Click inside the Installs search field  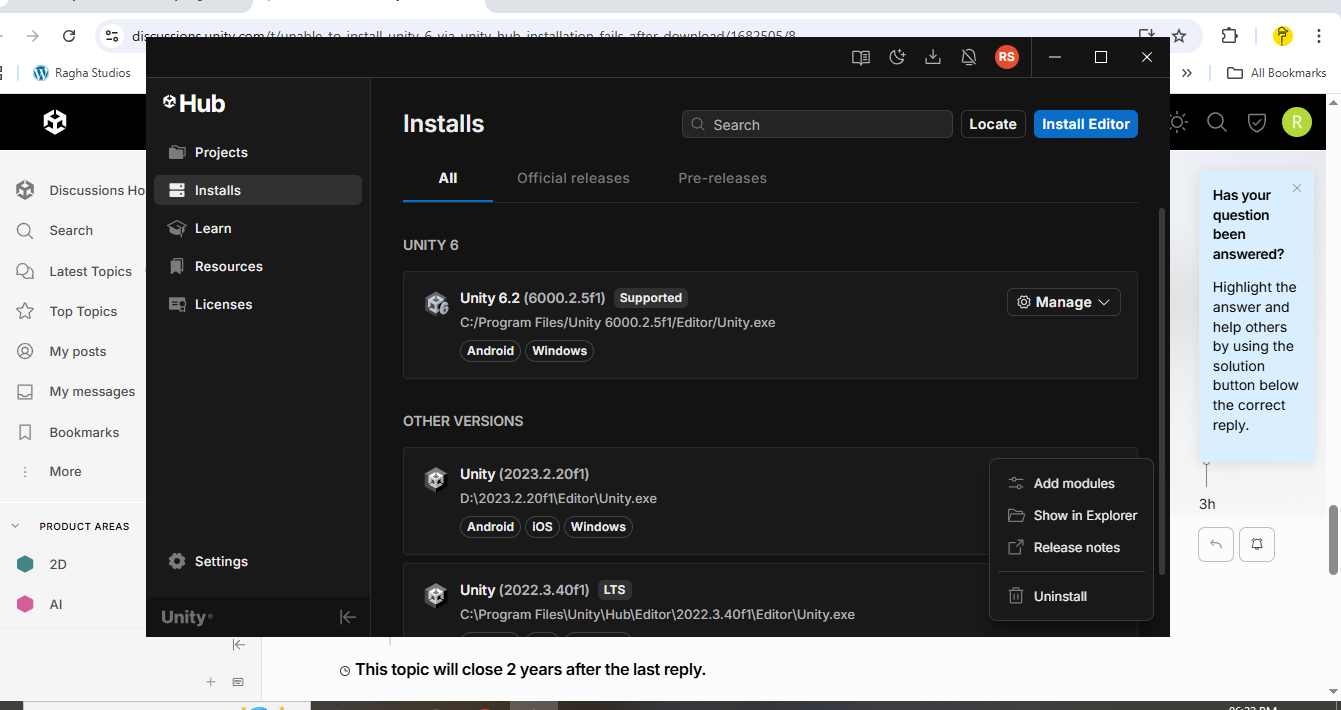tap(816, 124)
